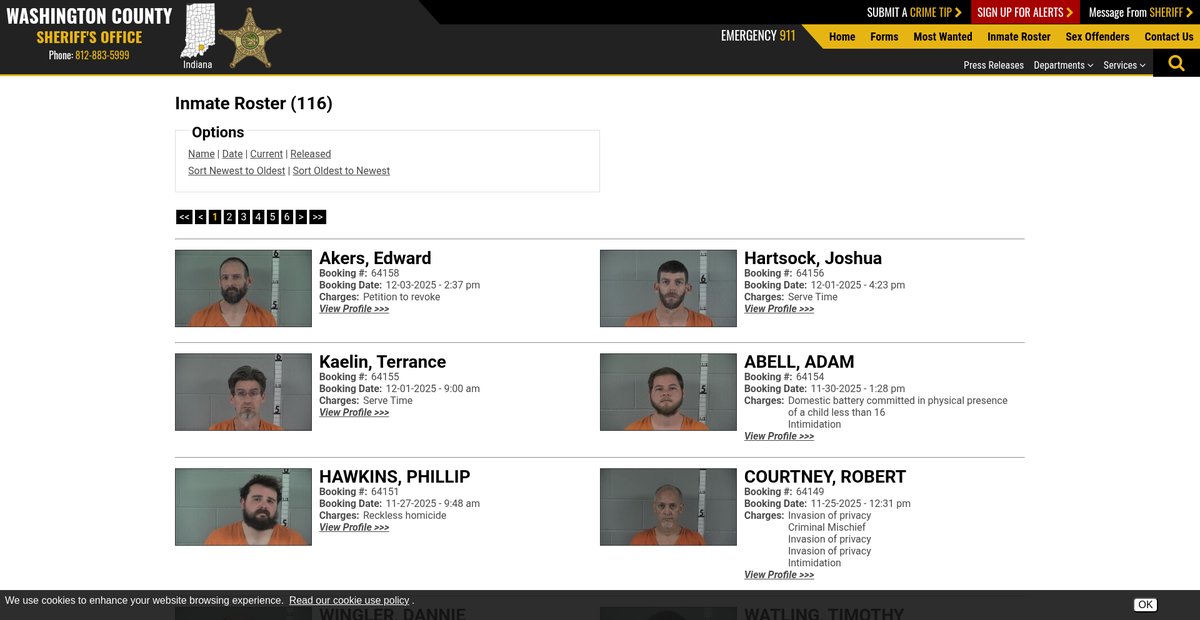Click the sheriff's star badge logo
This screenshot has width=1200, height=620.
click(249, 37)
